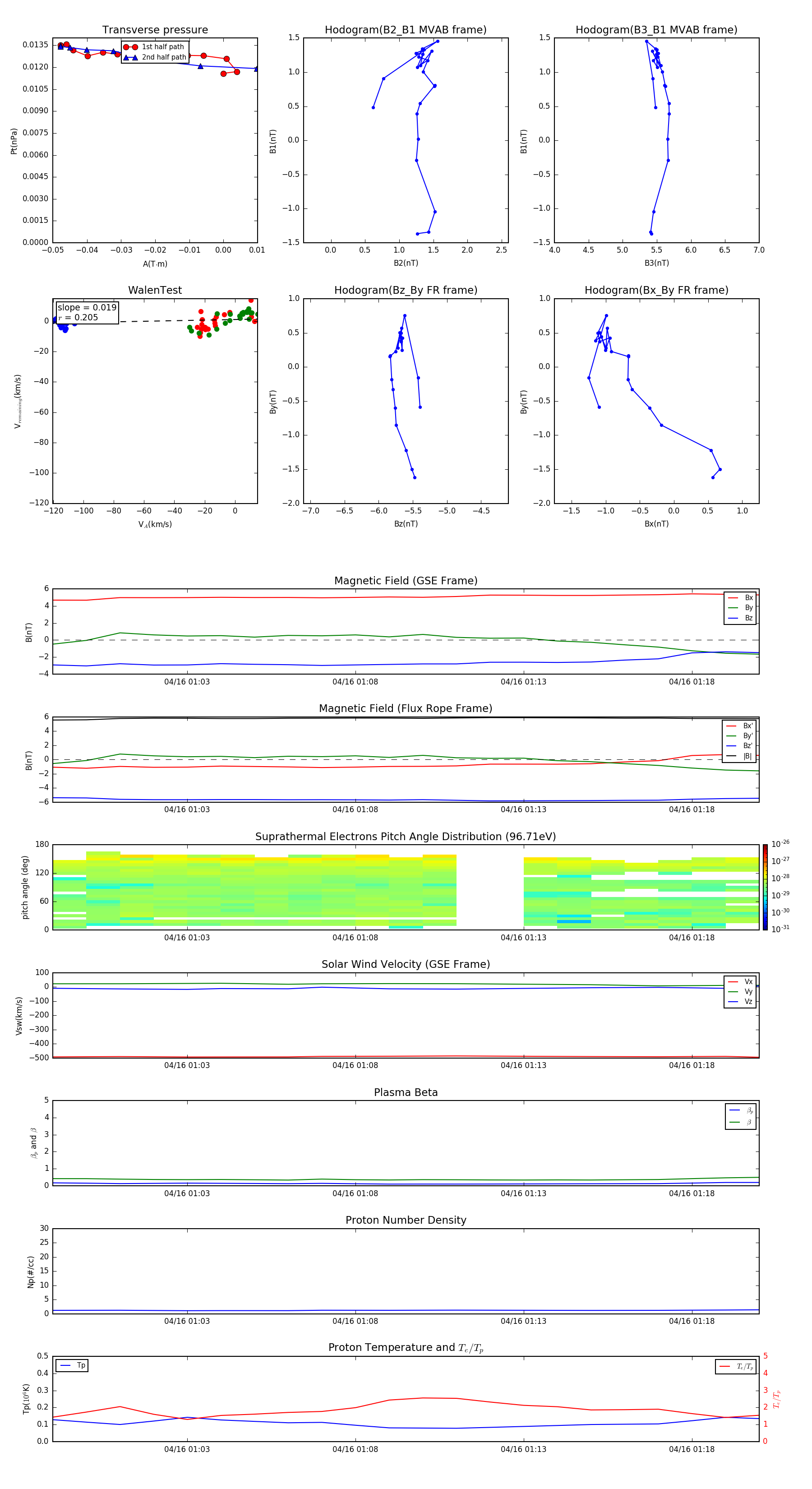This screenshot has height=1489, width=812.
Task: Select the 'Hodogram(Bx_By FR frame)' title
Action: (656, 290)
